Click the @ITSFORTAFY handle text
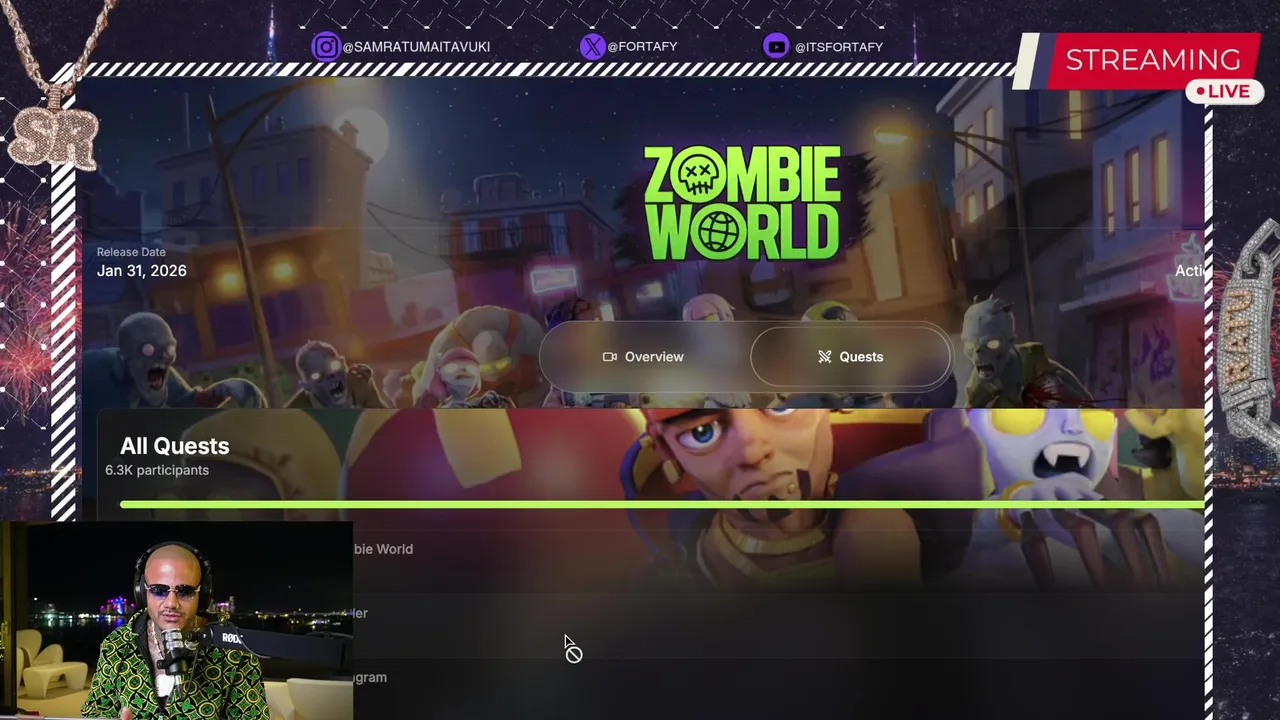The height and width of the screenshot is (720, 1280). [839, 47]
